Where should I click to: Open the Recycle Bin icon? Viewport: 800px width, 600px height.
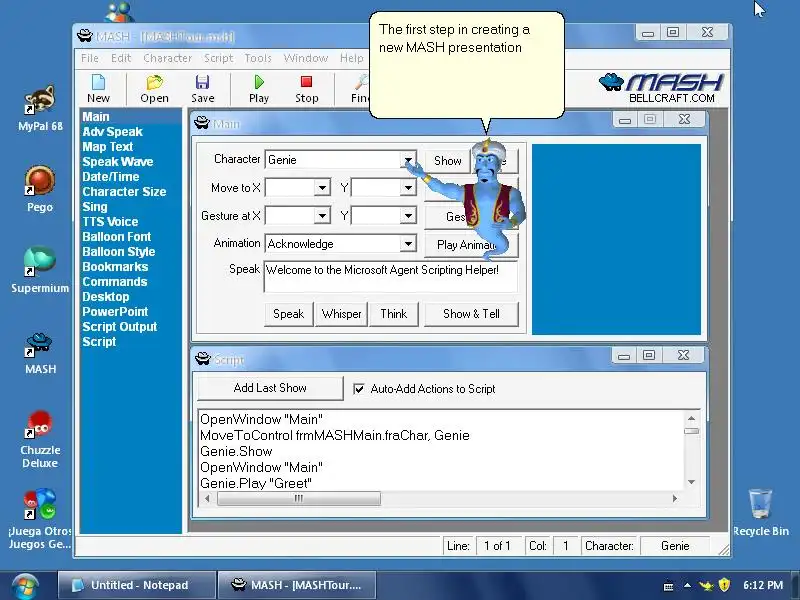(760, 512)
